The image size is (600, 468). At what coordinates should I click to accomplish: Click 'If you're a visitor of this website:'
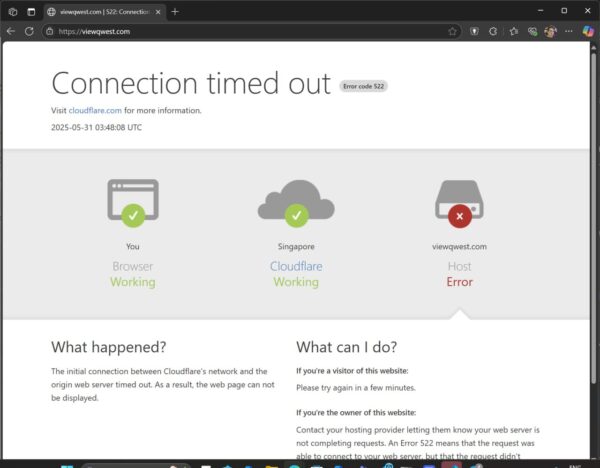pyautogui.click(x=352, y=371)
